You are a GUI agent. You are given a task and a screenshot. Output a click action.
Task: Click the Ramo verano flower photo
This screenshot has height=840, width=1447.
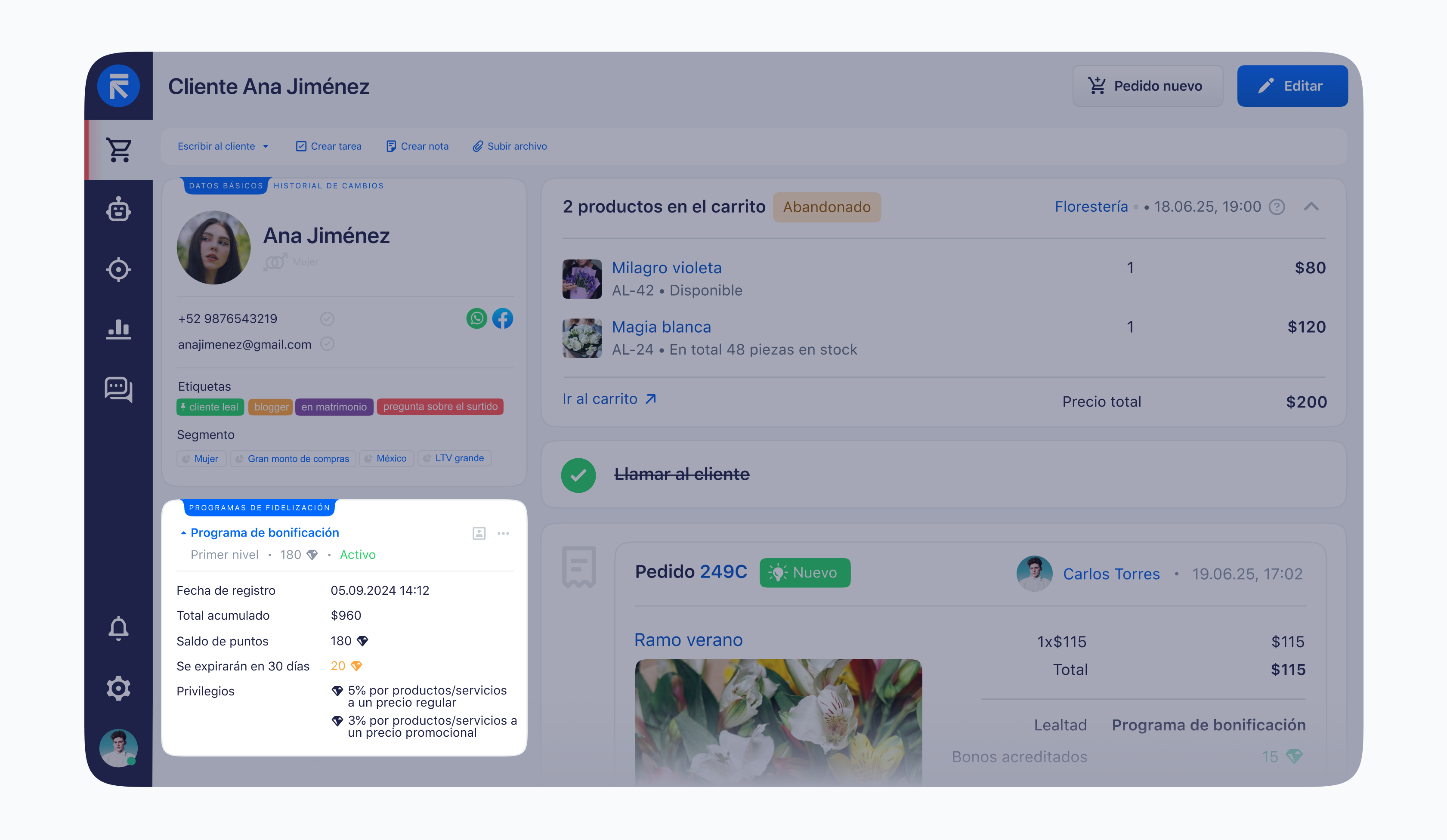coord(778,722)
